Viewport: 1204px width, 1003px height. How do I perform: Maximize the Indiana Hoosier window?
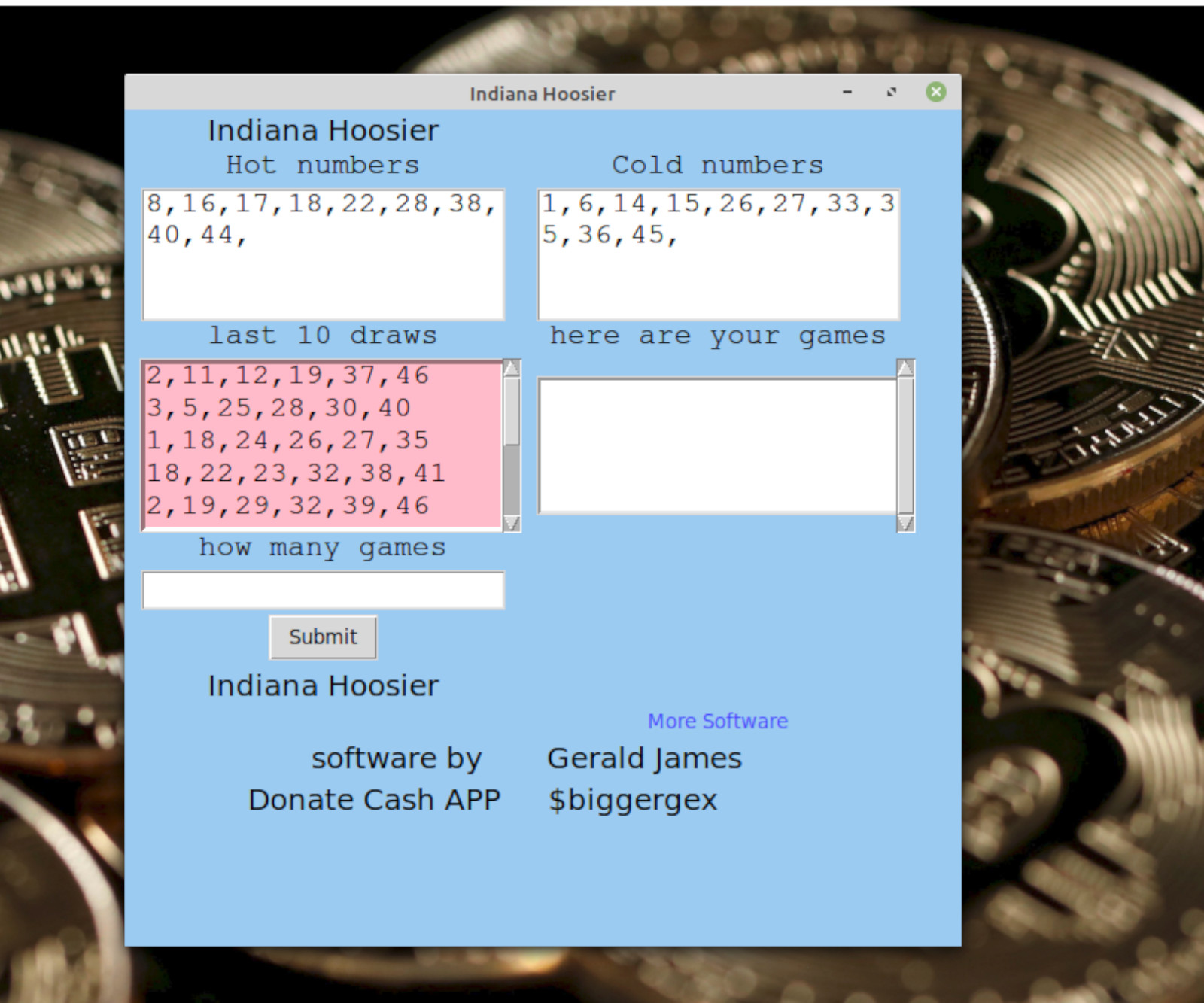point(892,93)
